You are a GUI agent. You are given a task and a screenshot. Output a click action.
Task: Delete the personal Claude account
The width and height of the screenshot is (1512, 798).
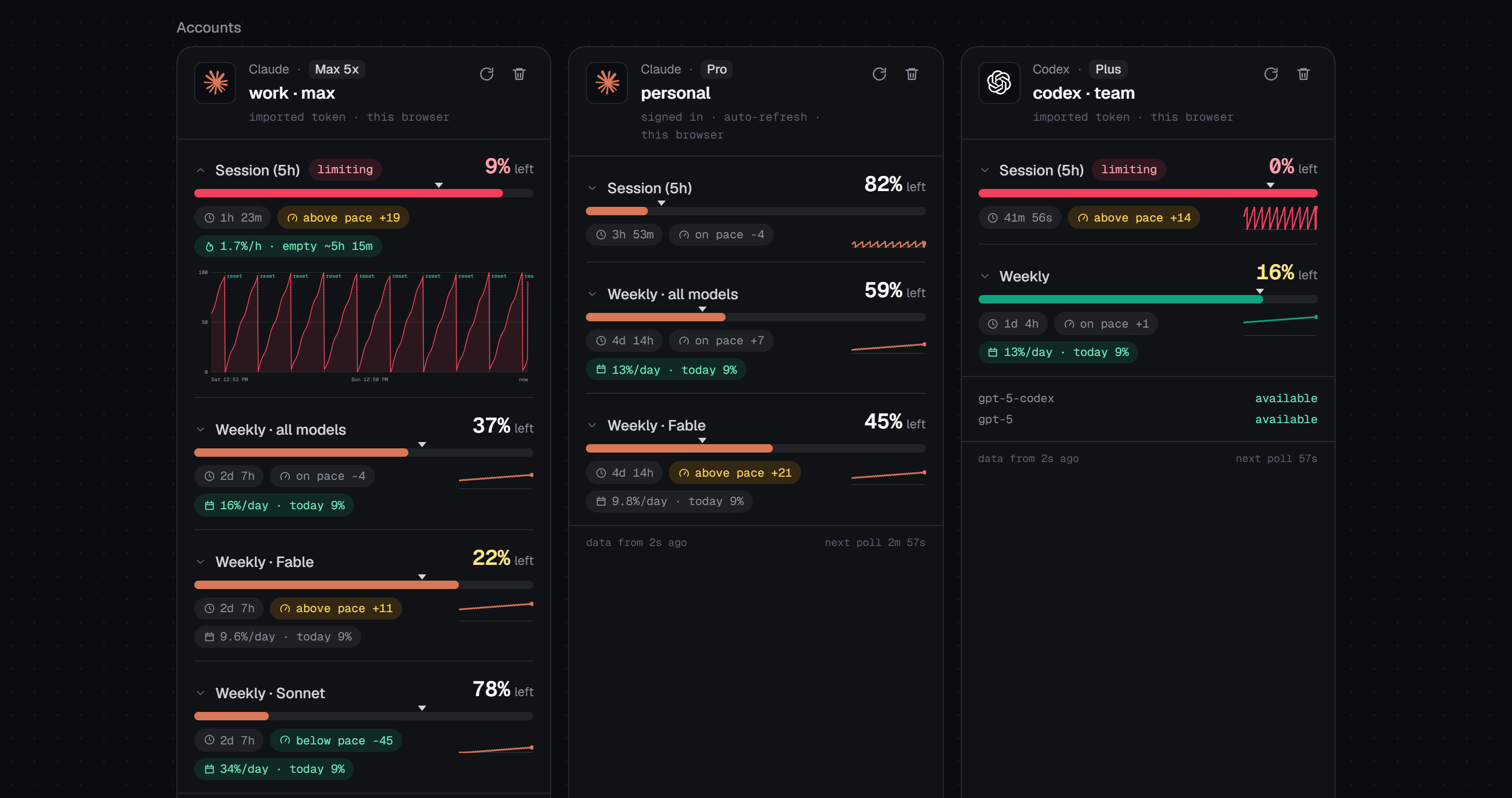click(x=911, y=74)
